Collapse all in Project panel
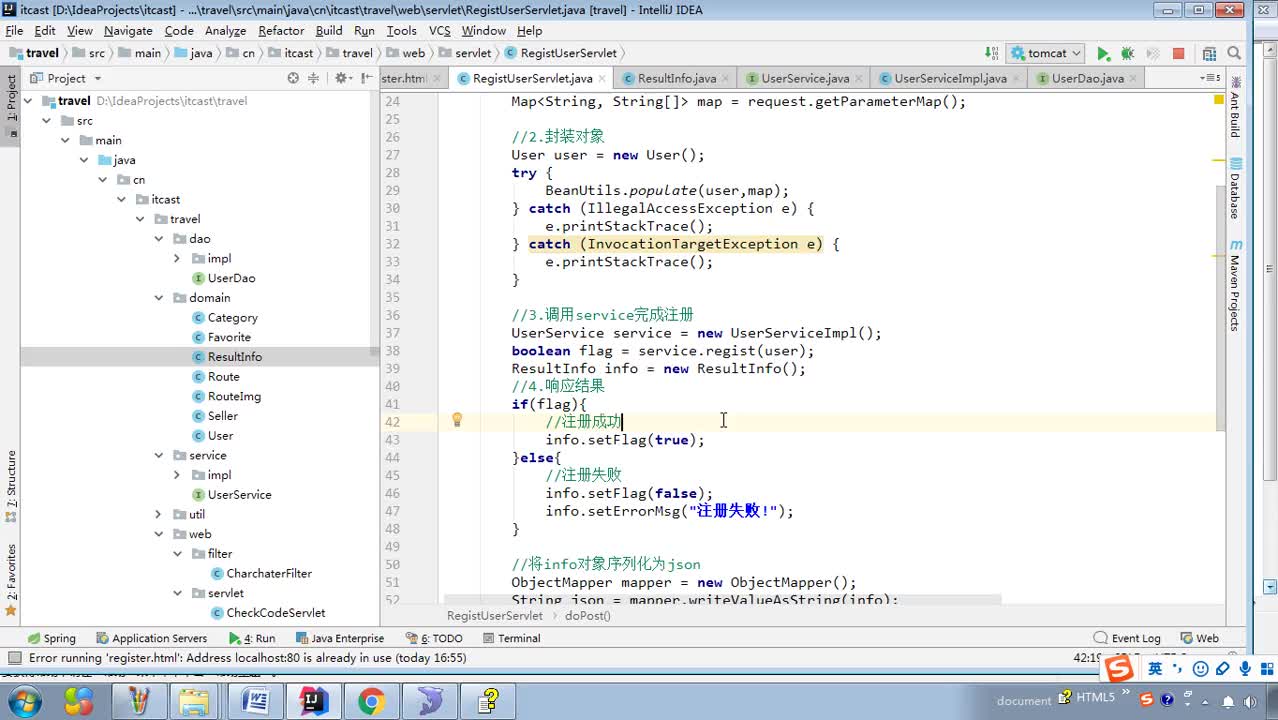The height and width of the screenshot is (720, 1278). tap(314, 78)
